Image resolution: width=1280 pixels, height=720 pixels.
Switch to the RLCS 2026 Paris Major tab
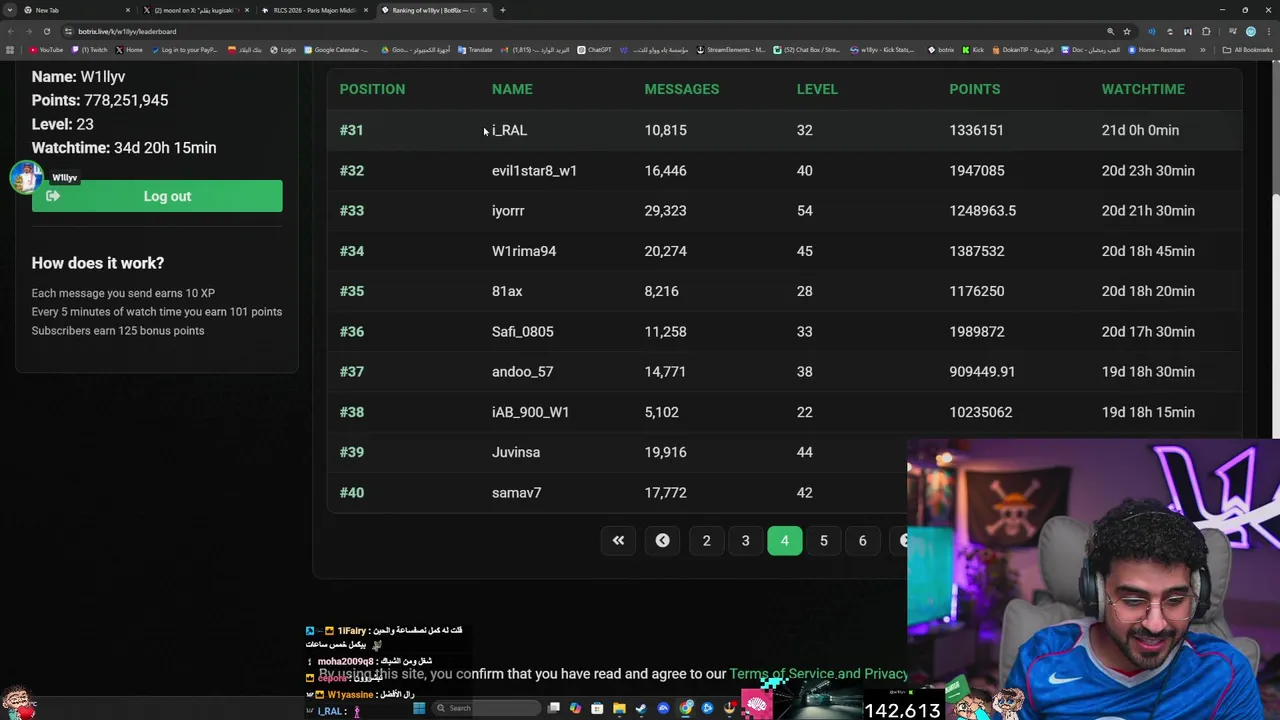click(313, 10)
